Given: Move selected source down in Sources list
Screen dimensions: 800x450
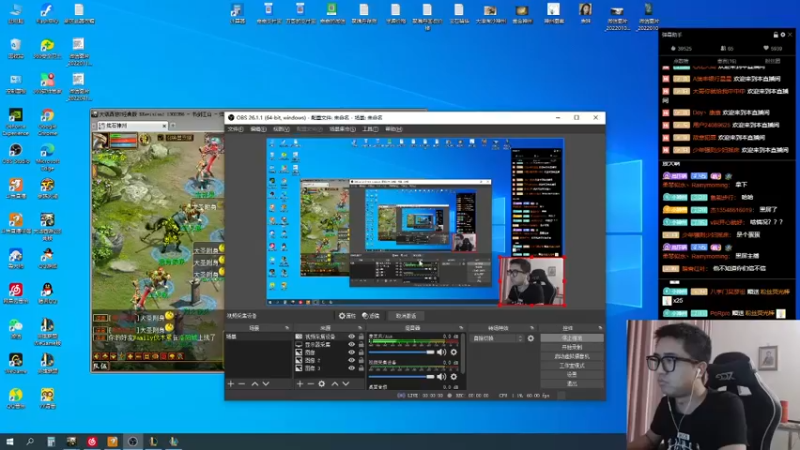Looking at the screenshot, I should coord(346,383).
